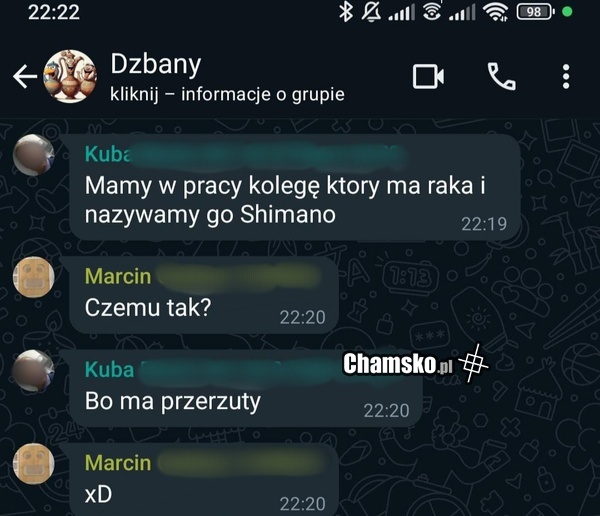Tap the Kuba sender name on first message
This screenshot has width=600, height=516.
click(x=108, y=154)
